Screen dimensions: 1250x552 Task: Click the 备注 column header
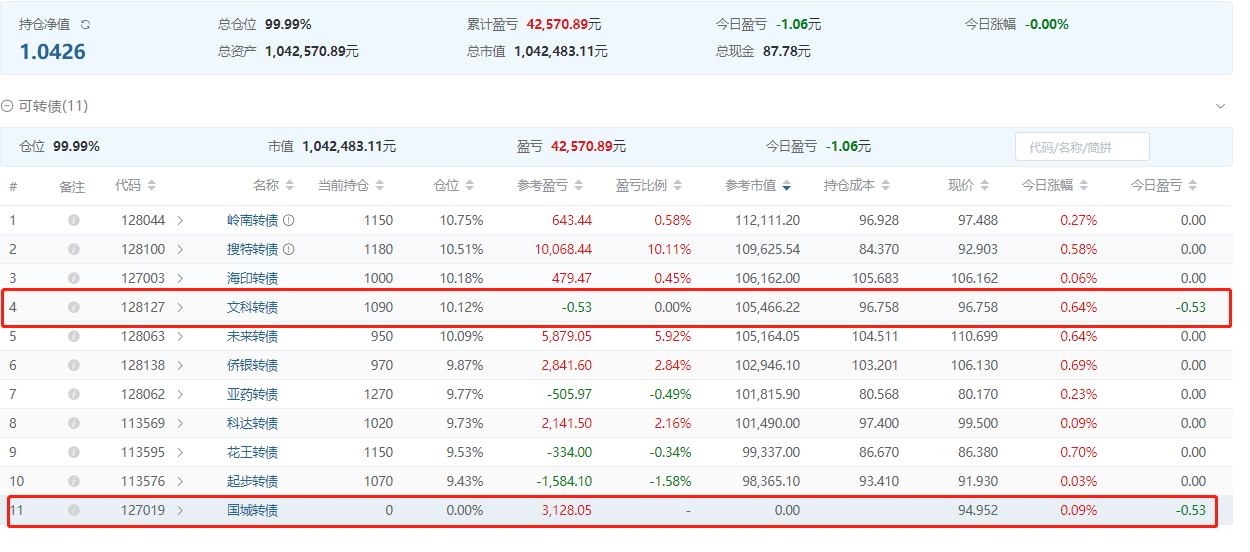click(72, 186)
